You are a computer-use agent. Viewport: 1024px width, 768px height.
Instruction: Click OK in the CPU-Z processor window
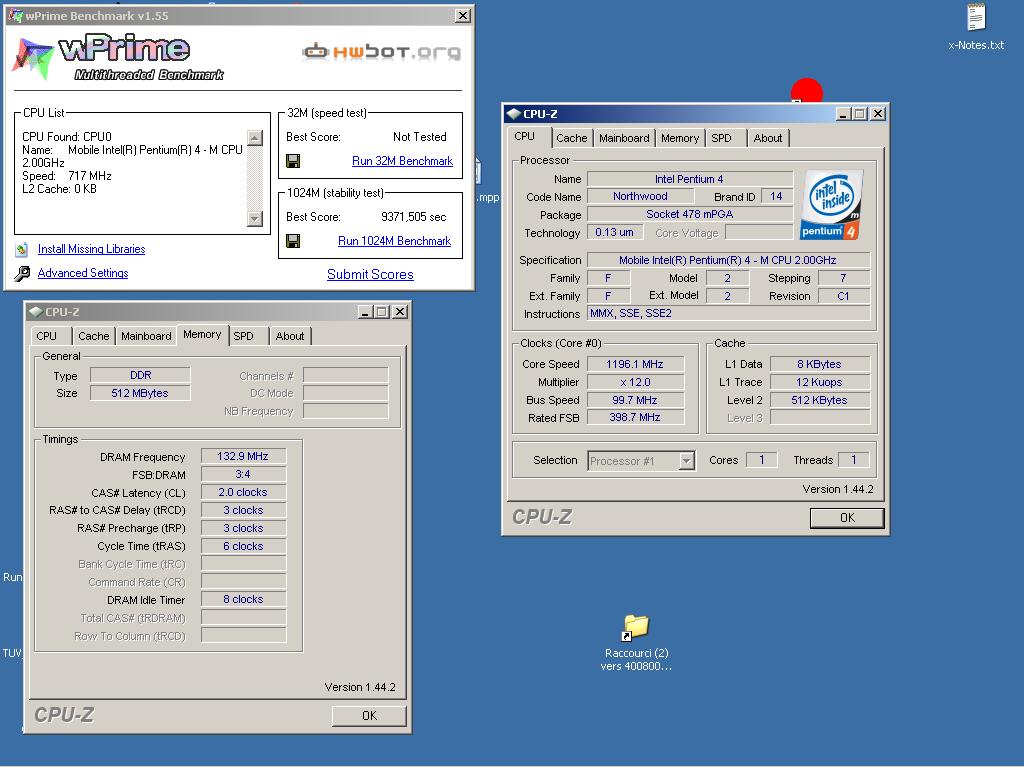[847, 518]
